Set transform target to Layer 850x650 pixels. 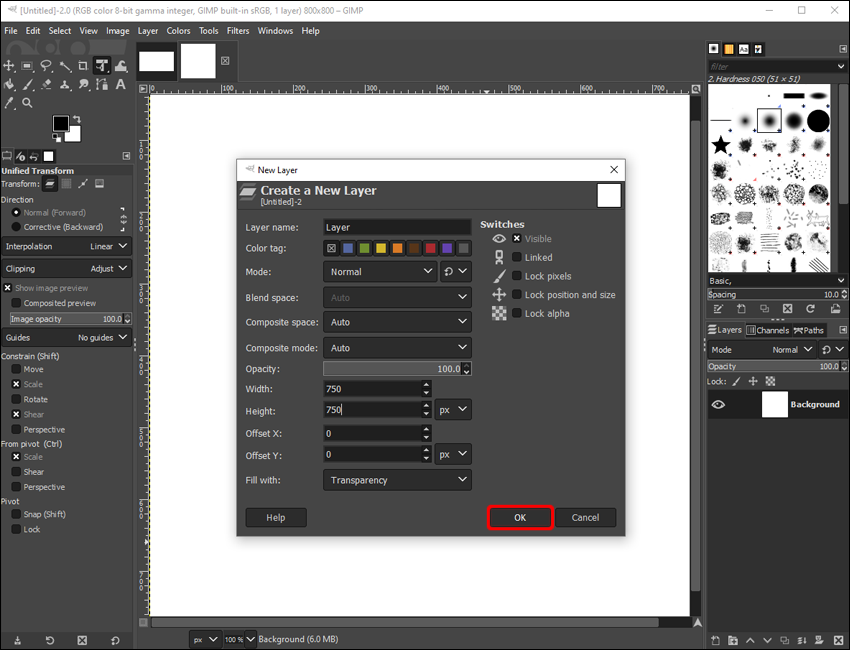click(x=50, y=184)
